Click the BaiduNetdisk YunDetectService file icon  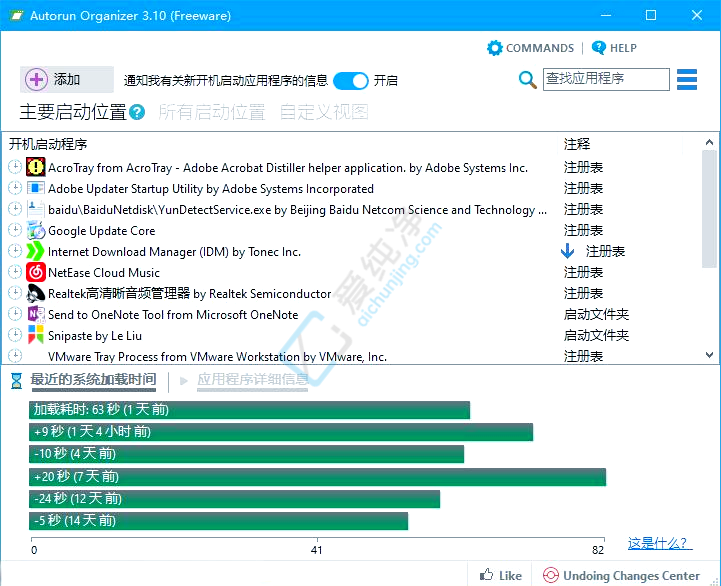pos(35,209)
